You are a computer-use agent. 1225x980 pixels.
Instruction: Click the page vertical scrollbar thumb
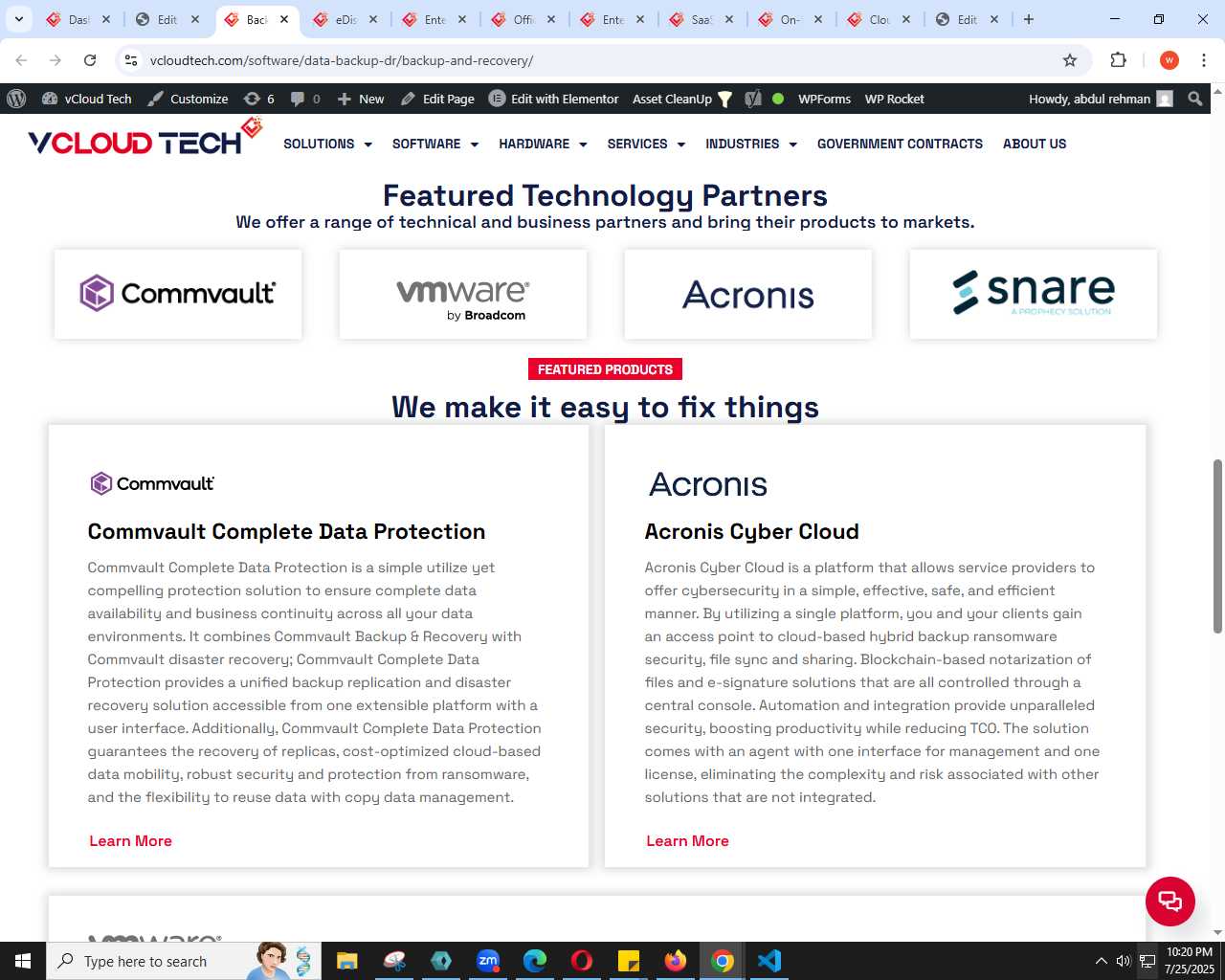point(1217,546)
